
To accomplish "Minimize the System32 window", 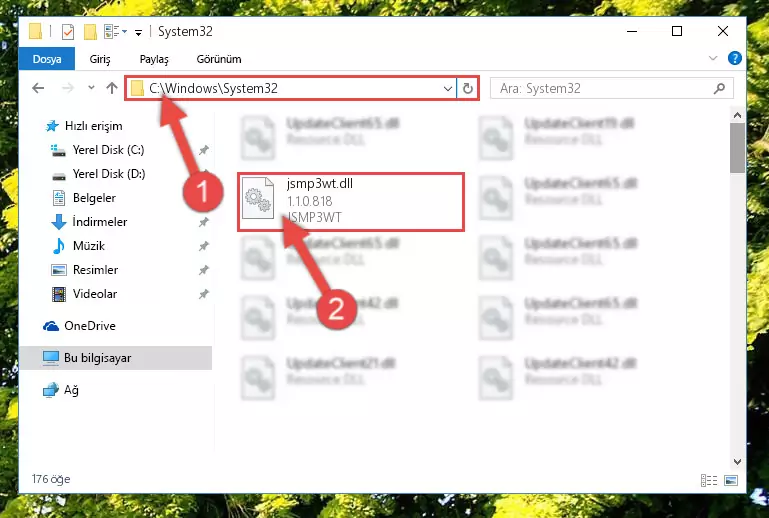I will point(632,31).
